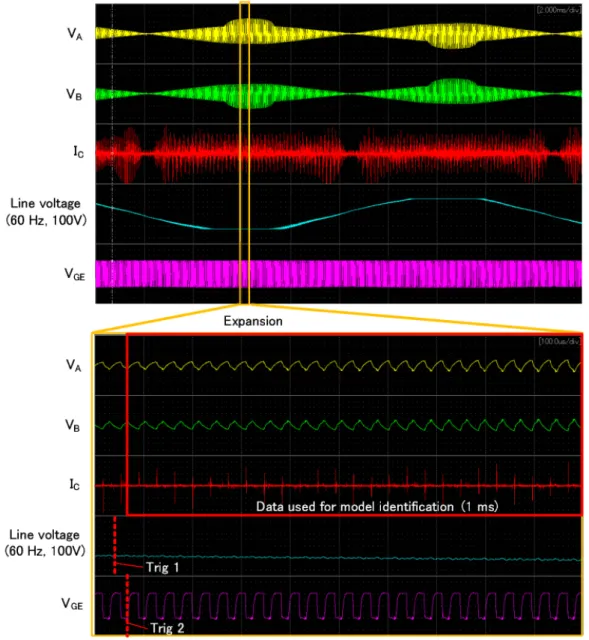This screenshot has width=589, height=640.
Task: Click the Line voltage label of the expanded capture
Action: point(45,542)
